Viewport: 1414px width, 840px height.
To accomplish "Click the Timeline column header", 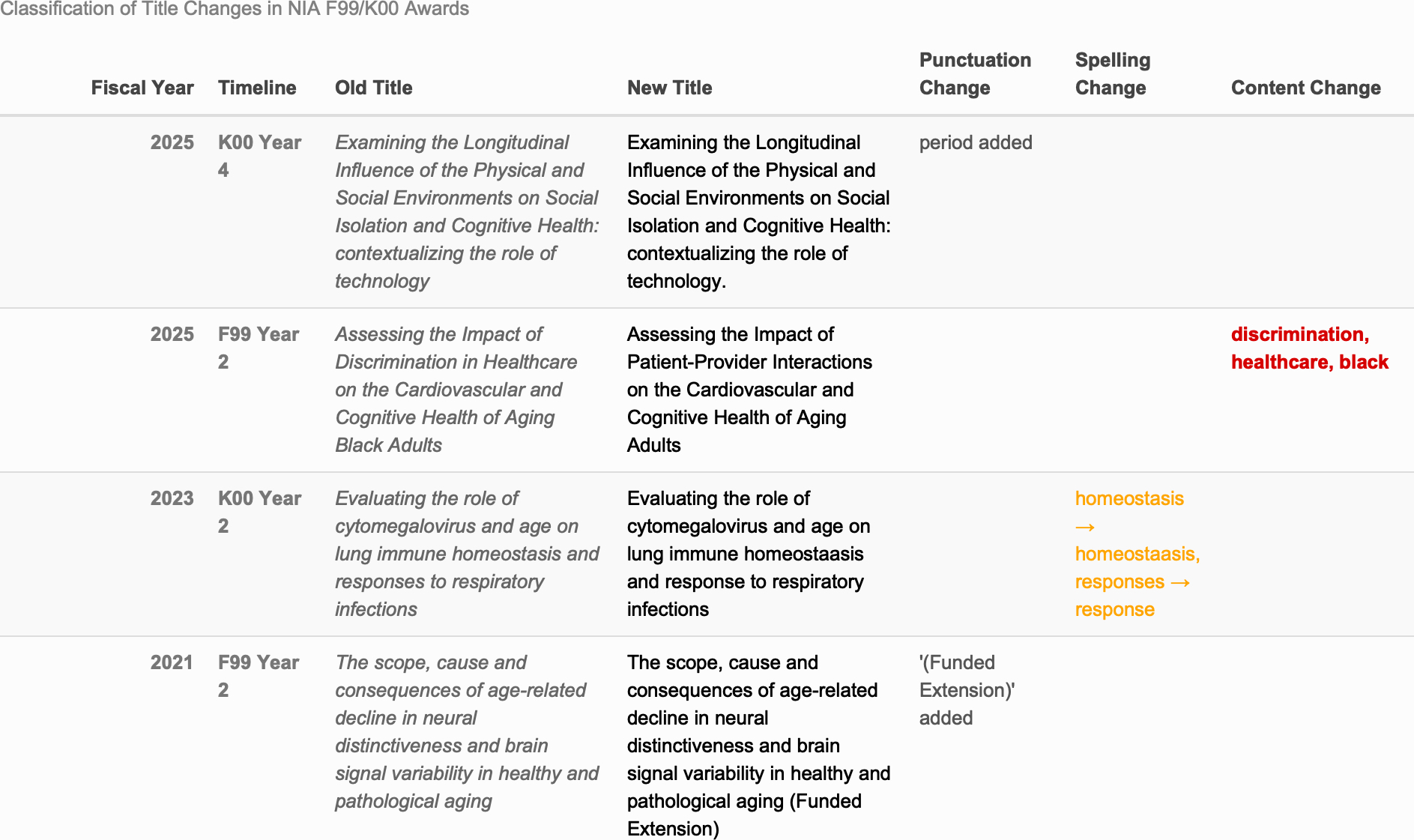I will point(257,88).
